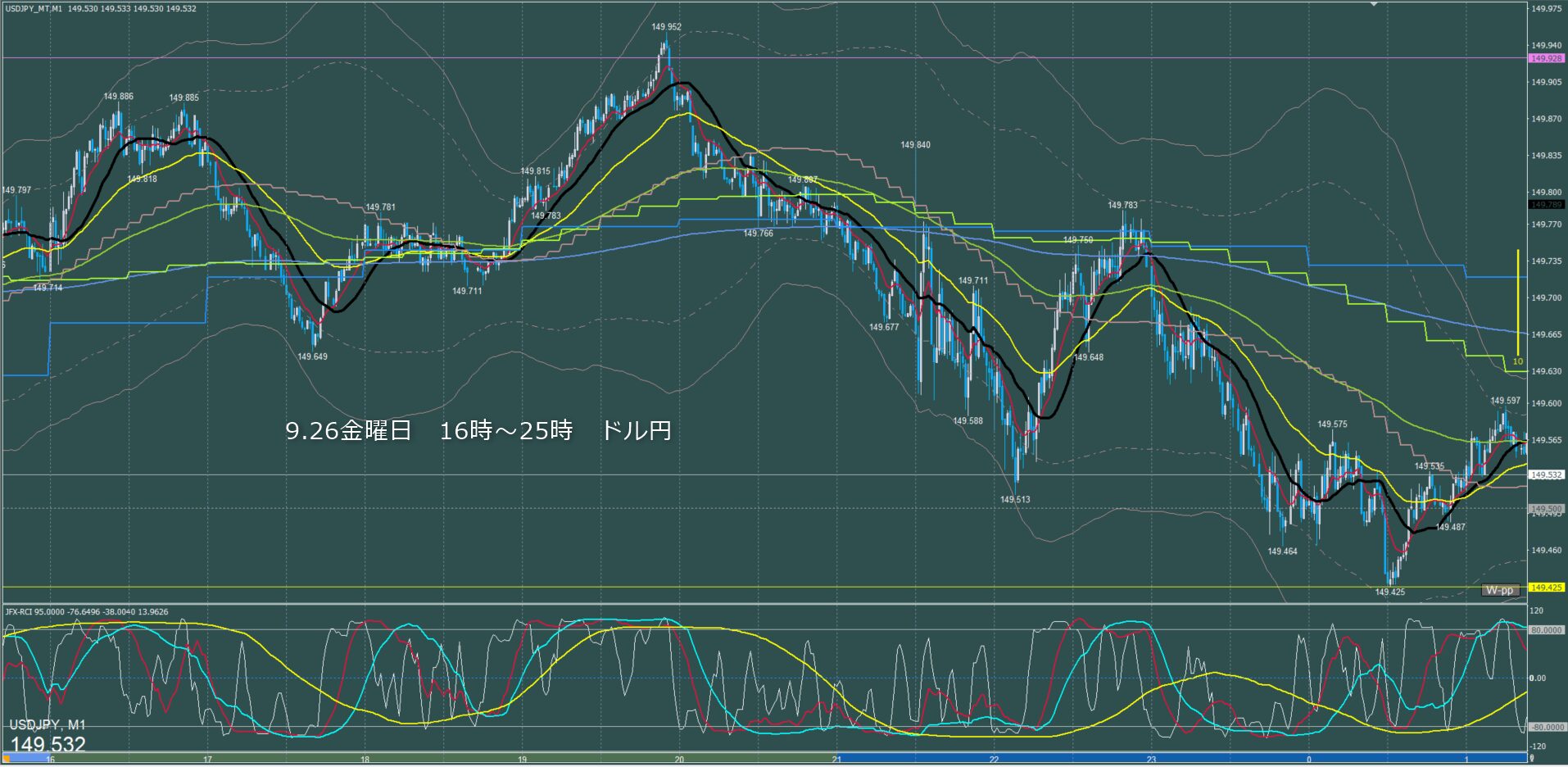Click the yellow vertical line labeled 10

1518,303
